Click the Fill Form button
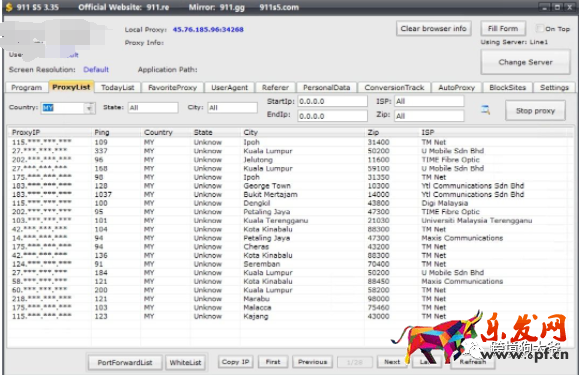Image resolution: width=579 pixels, height=375 pixels. pos(503,28)
